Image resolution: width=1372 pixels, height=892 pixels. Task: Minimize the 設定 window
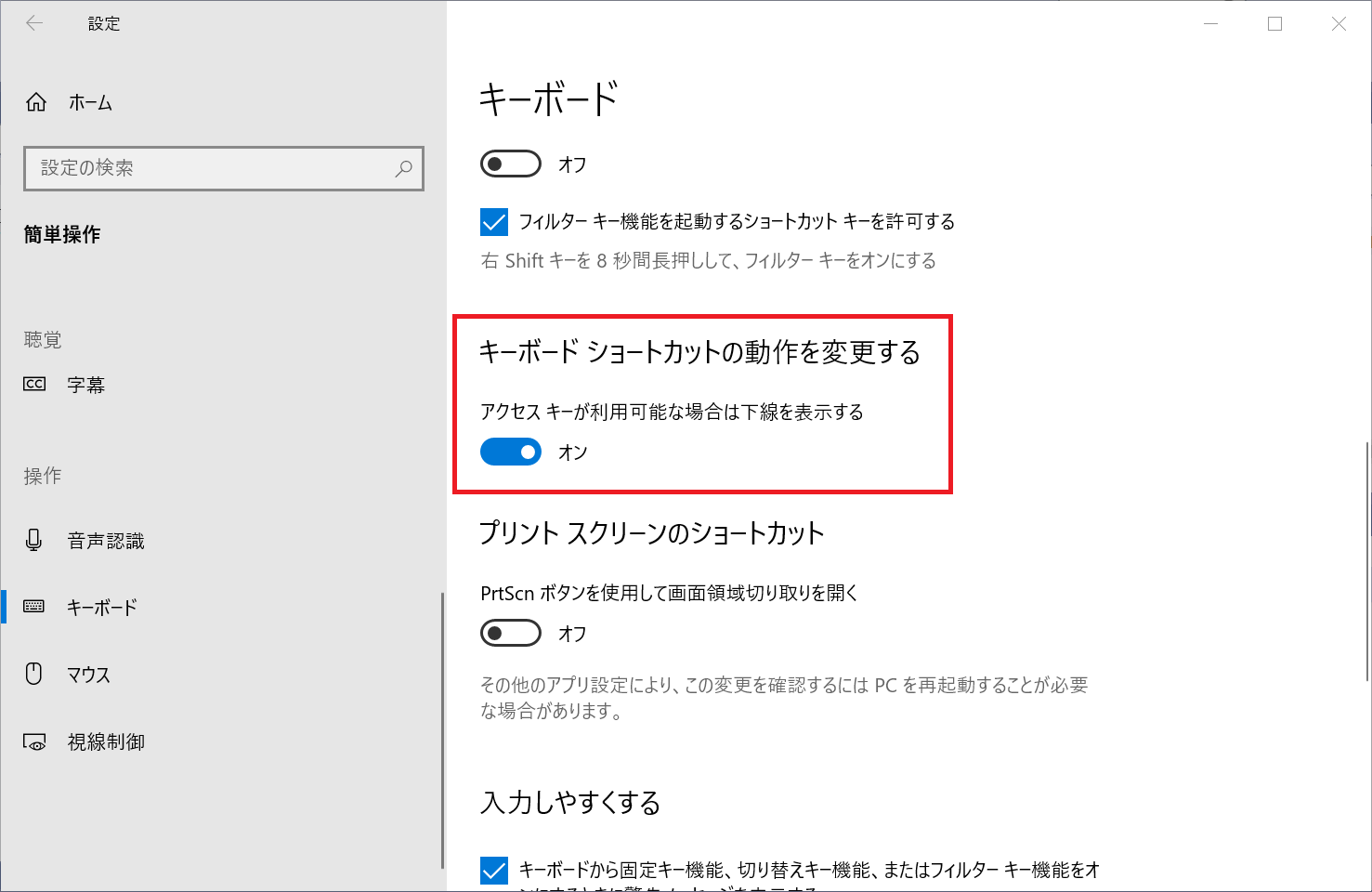tap(1211, 23)
